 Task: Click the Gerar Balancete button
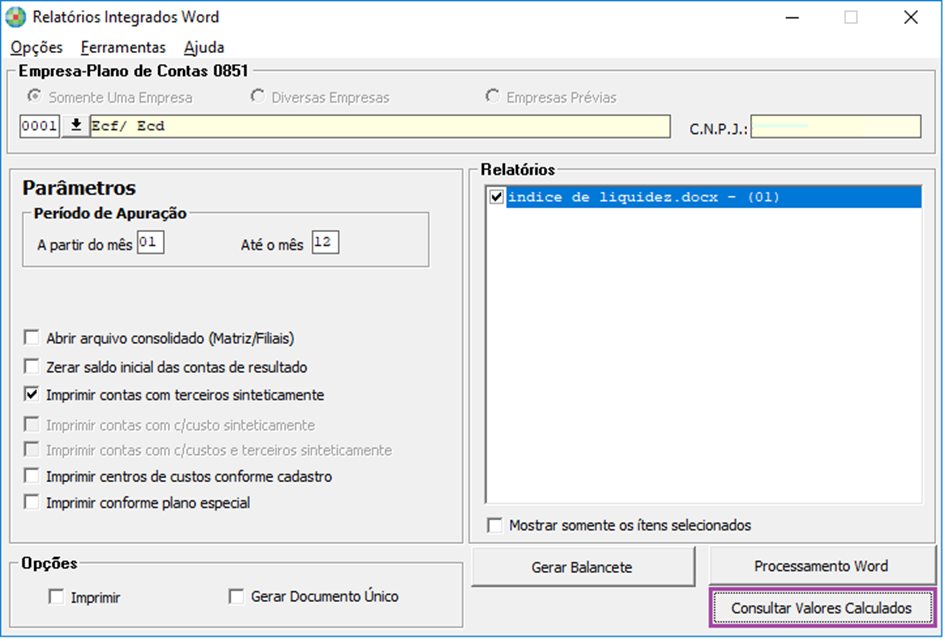tap(583, 567)
